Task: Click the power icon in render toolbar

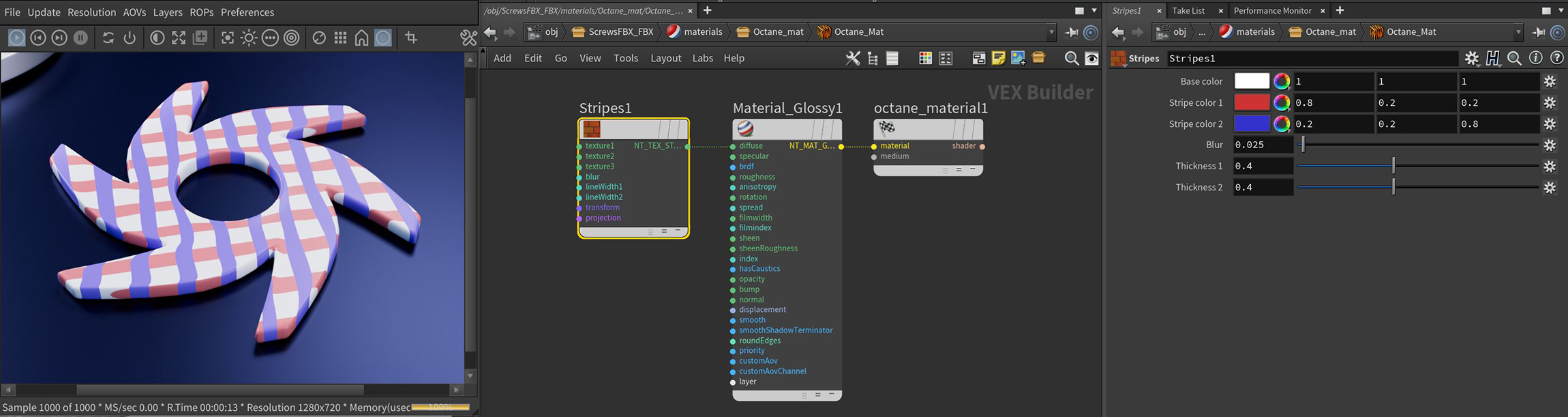Action: pos(130,38)
